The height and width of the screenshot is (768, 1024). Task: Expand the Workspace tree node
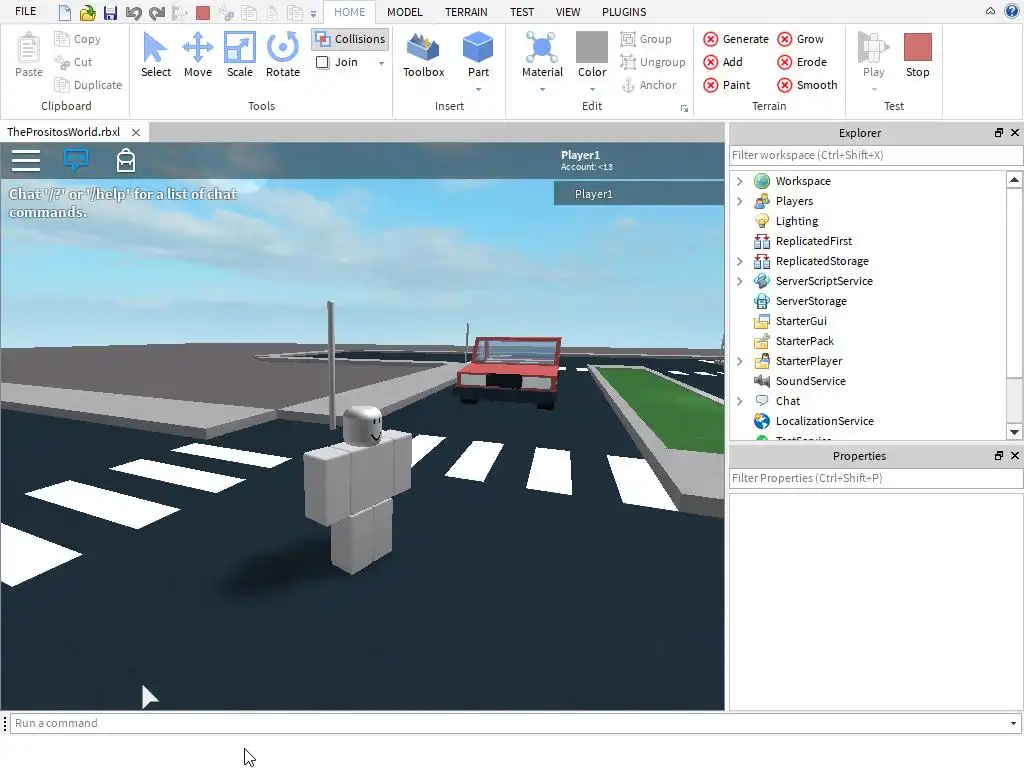tap(739, 181)
